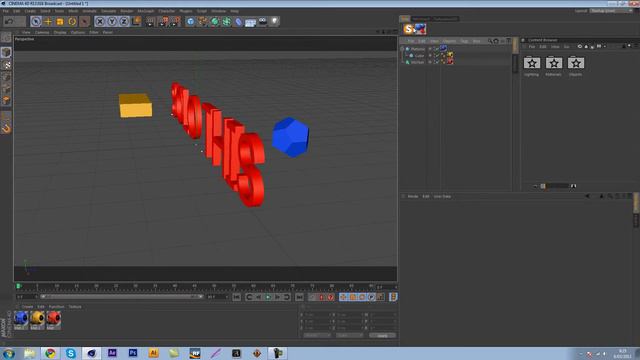This screenshot has height=360, width=640.
Task: Open the Render menu
Action: [127, 11]
